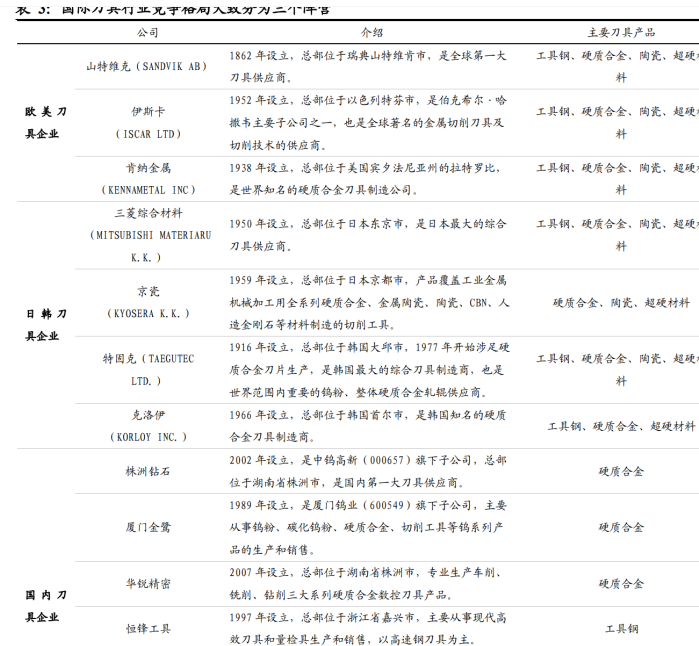Image resolution: width=699 pixels, height=646 pixels.
Task: Select the 特固克 (TAEGUTEC LTD.) cell
Action: [x=148, y=370]
